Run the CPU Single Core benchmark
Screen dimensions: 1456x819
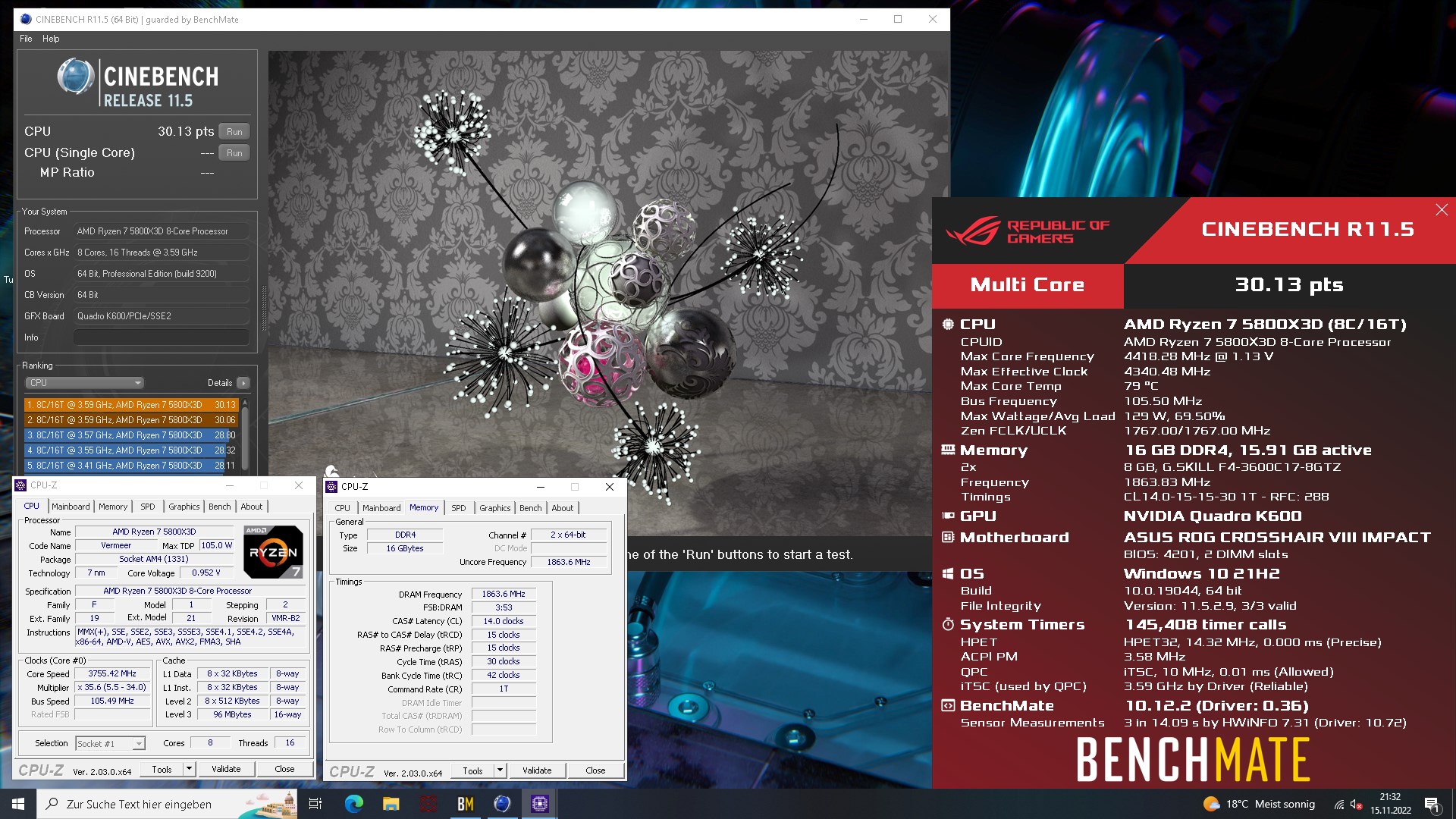pyautogui.click(x=234, y=153)
